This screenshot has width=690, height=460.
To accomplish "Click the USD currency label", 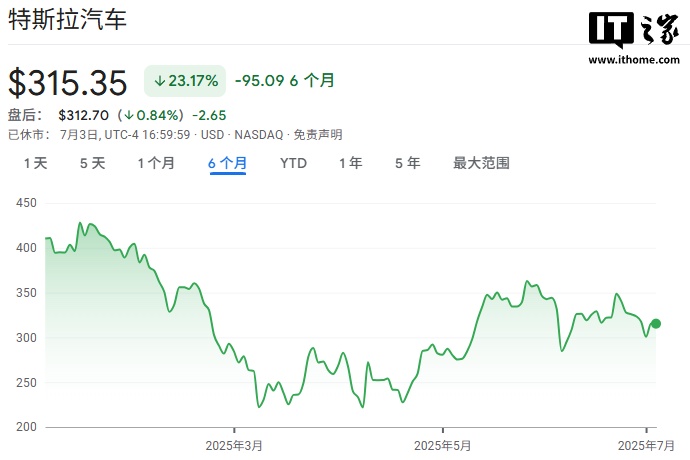I will (213, 135).
